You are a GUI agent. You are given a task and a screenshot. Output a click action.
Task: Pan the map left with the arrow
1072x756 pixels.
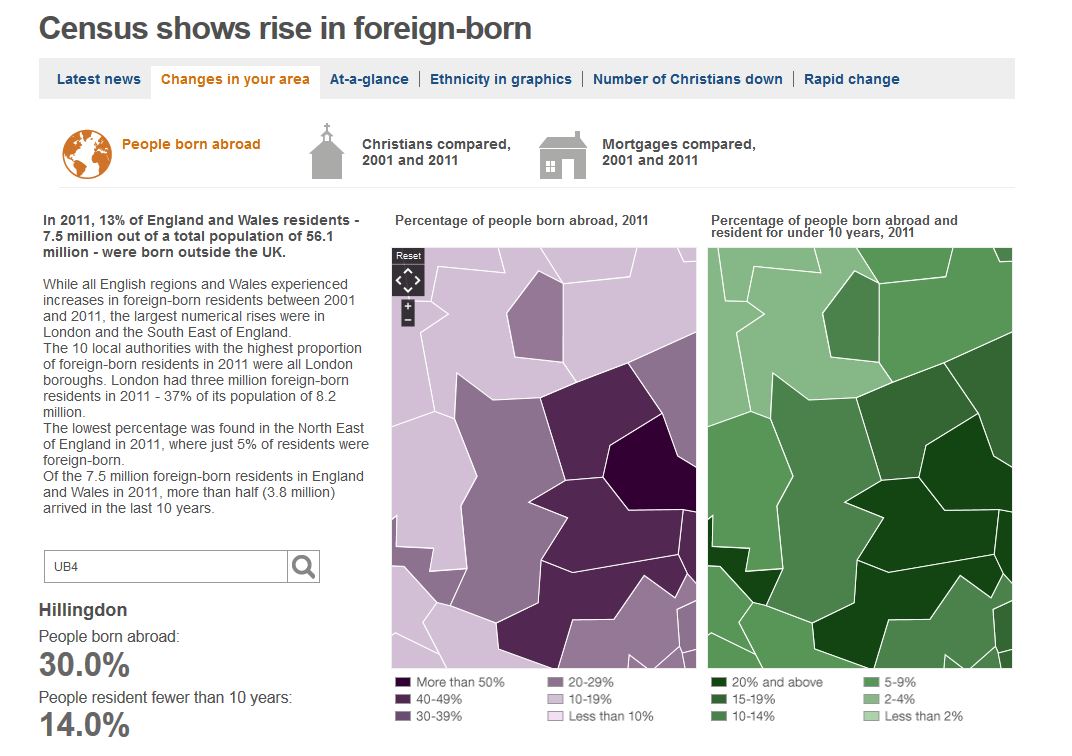[x=399, y=281]
